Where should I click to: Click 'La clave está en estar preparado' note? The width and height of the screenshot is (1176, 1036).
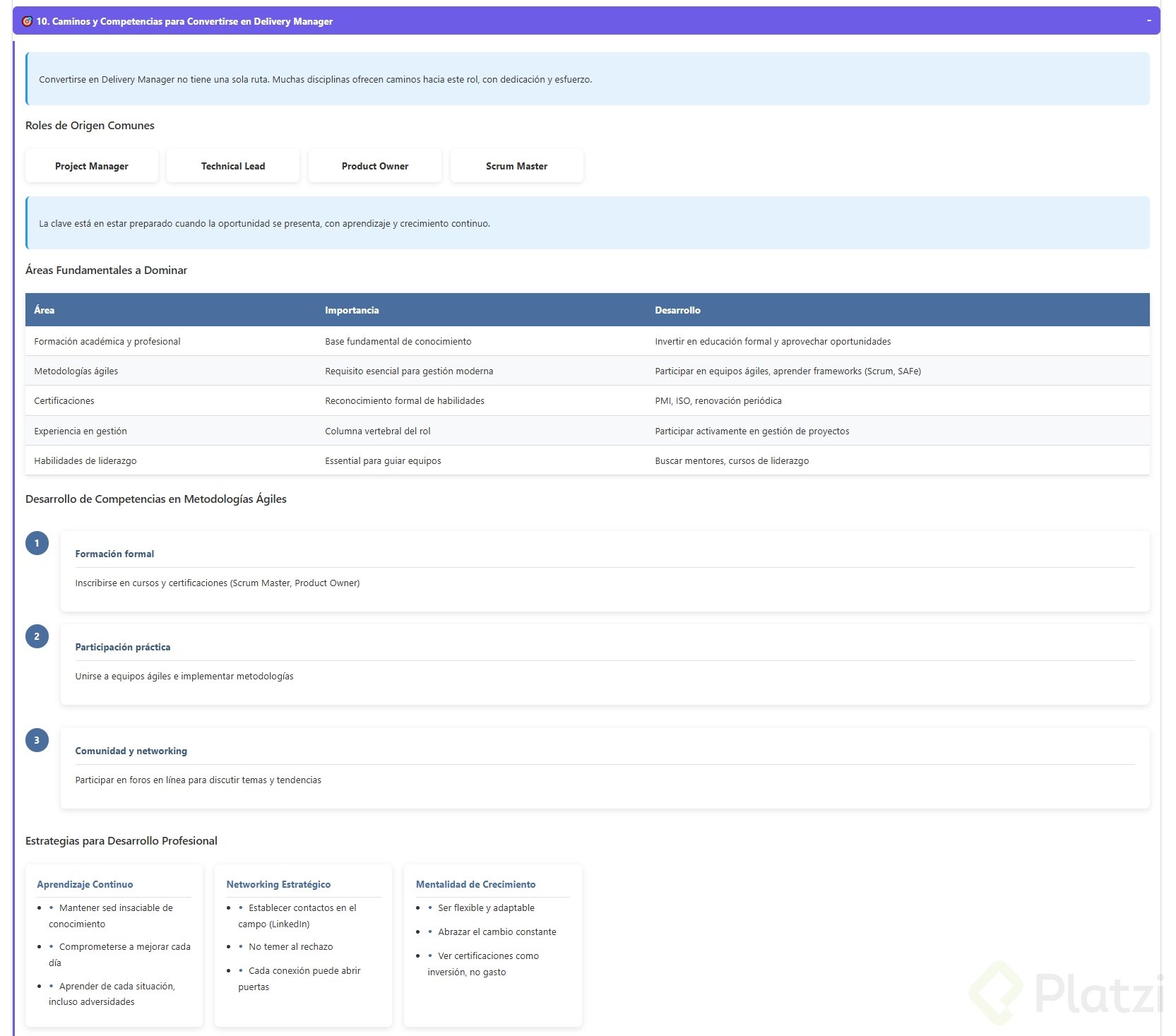tap(588, 223)
